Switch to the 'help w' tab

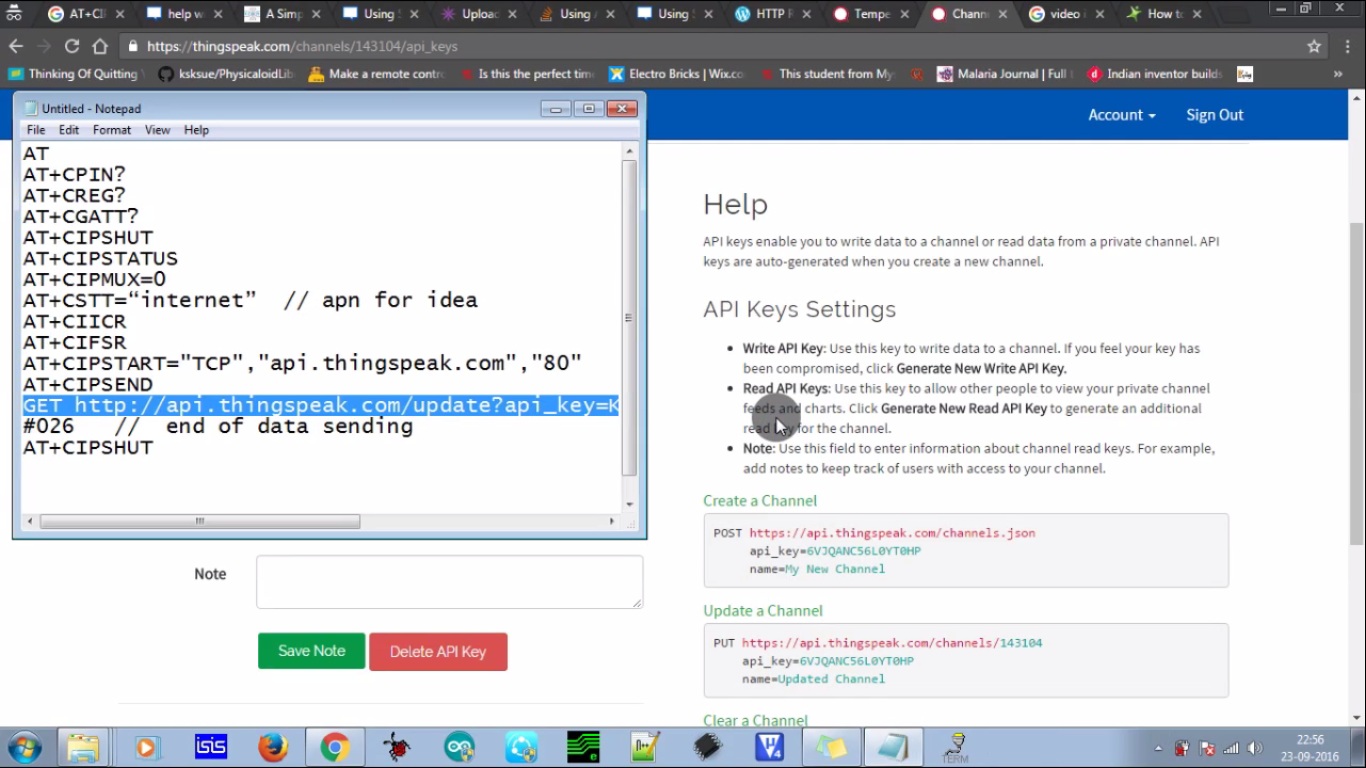click(x=185, y=14)
